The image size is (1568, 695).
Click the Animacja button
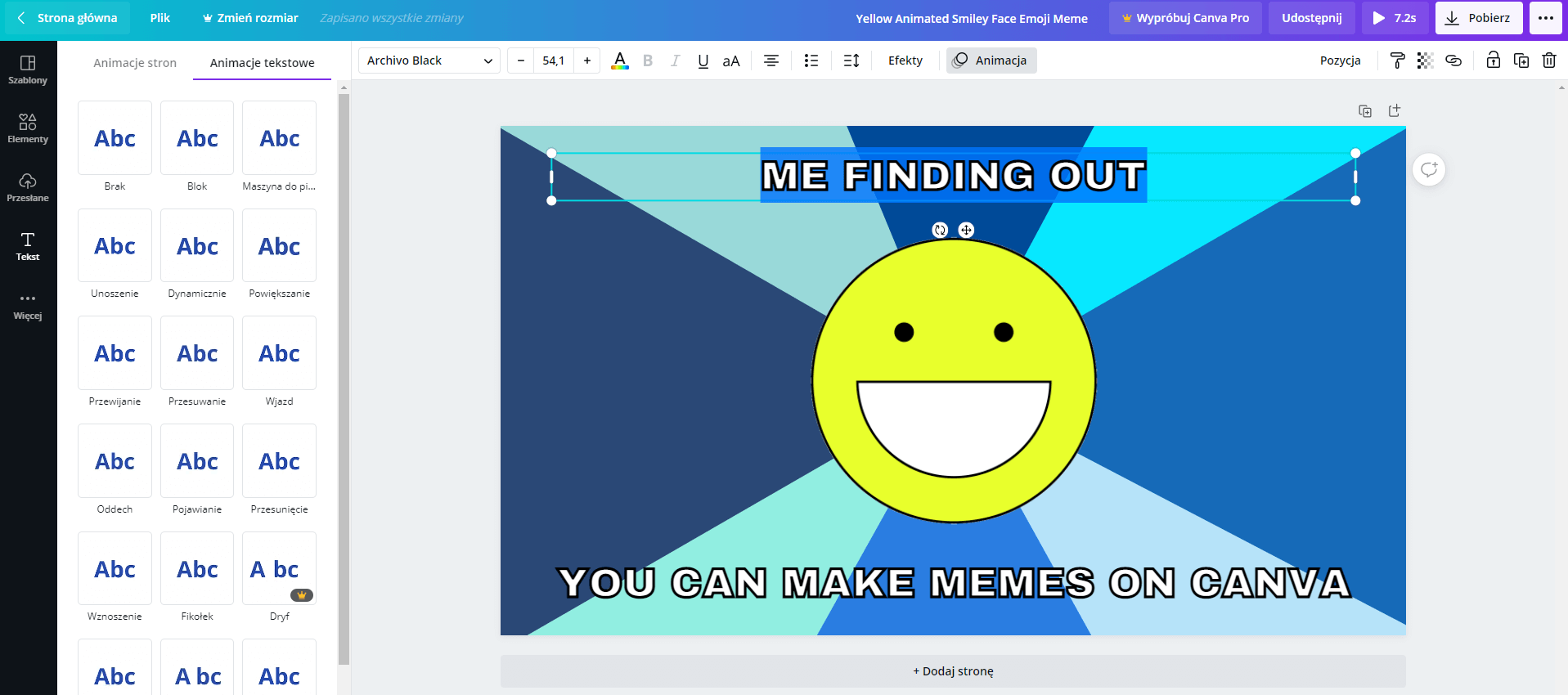click(x=991, y=61)
